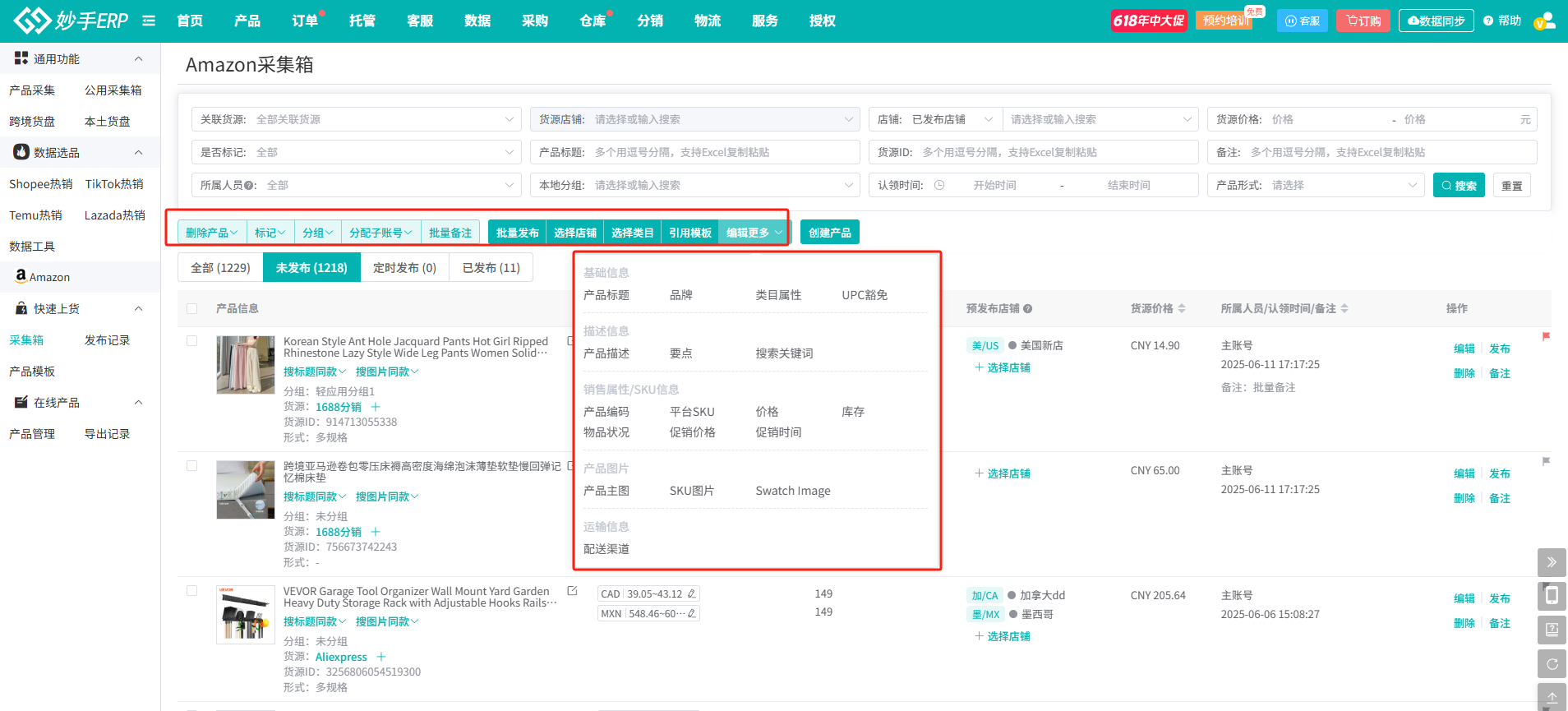
Task: Click the pencil icon in CAD price
Action: click(x=692, y=593)
